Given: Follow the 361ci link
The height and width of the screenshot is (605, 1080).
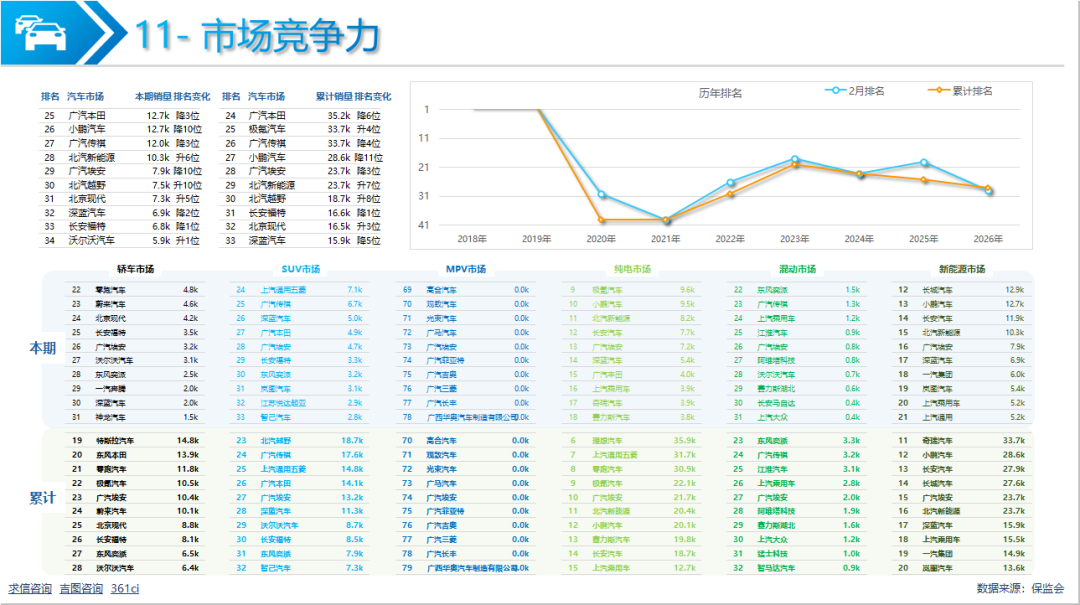Looking at the screenshot, I should point(125,588).
